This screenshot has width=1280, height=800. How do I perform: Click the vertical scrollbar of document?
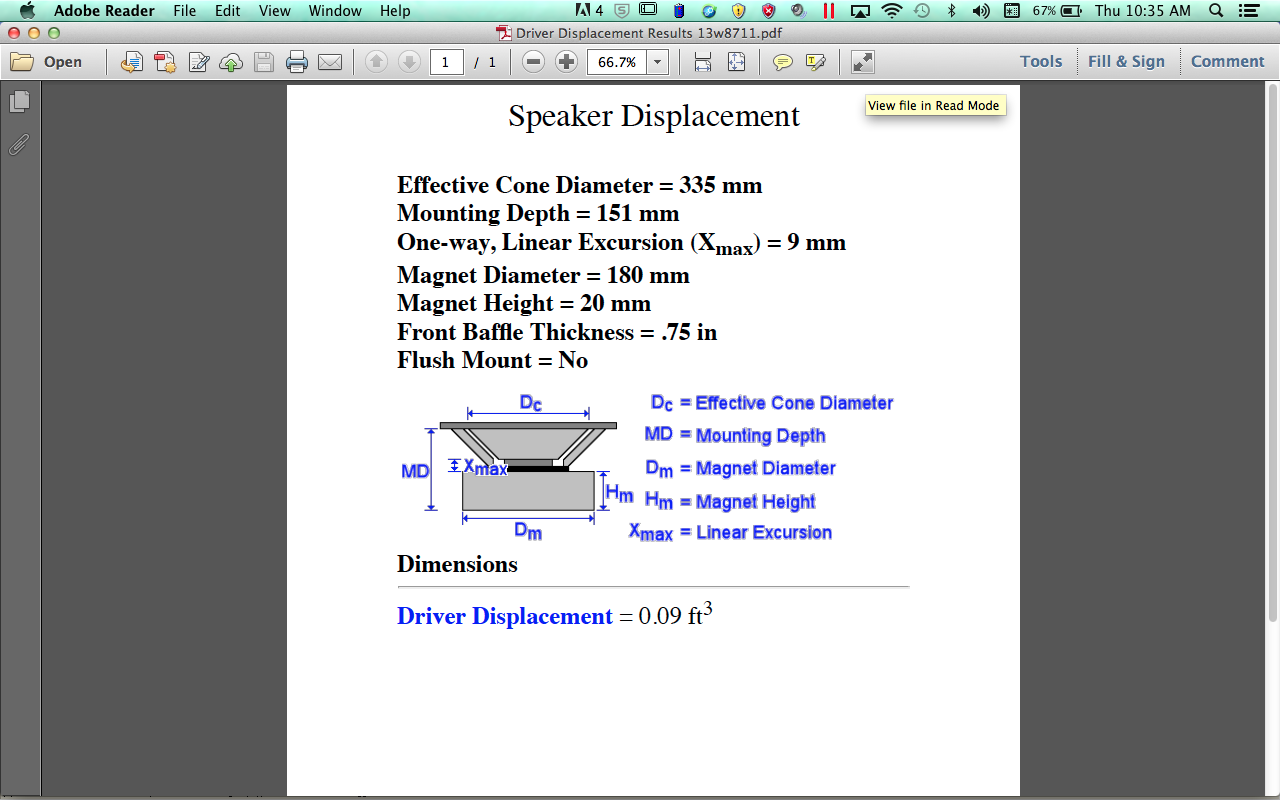click(1273, 355)
